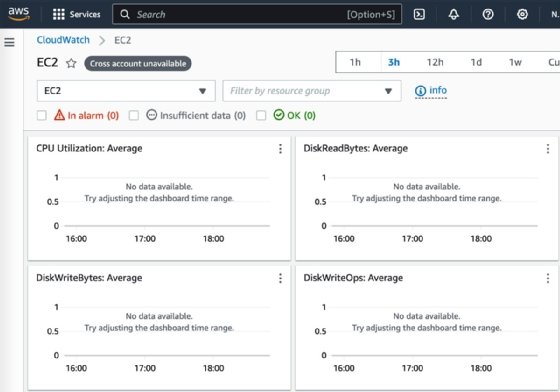Open the help question mark icon

pos(488,14)
